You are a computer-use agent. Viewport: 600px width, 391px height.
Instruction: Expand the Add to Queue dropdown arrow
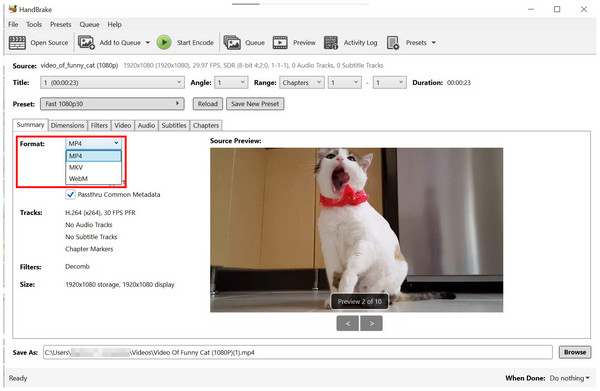point(148,42)
